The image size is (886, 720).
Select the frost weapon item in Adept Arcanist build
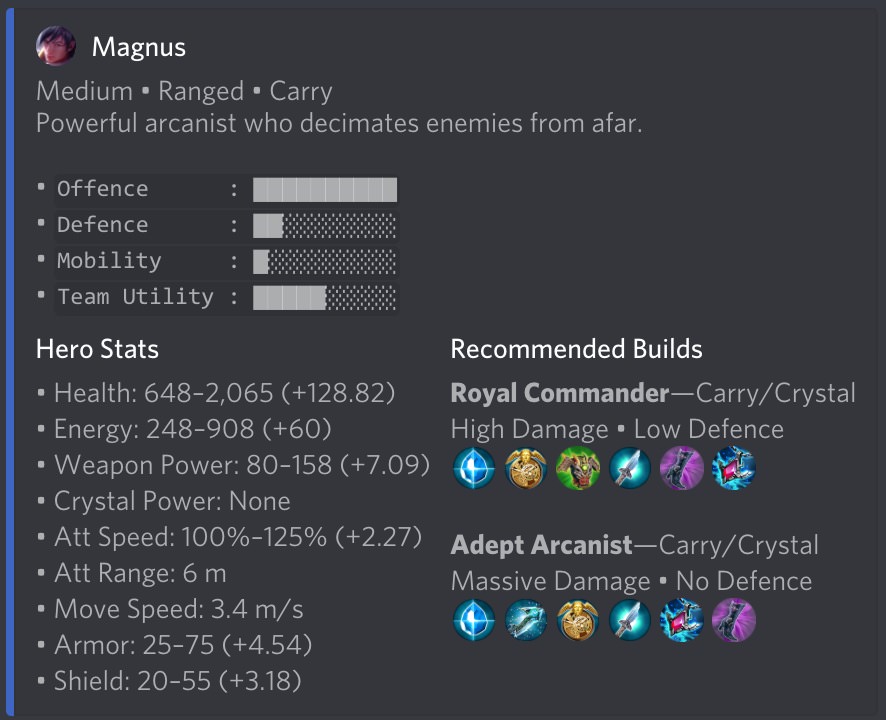click(x=525, y=620)
